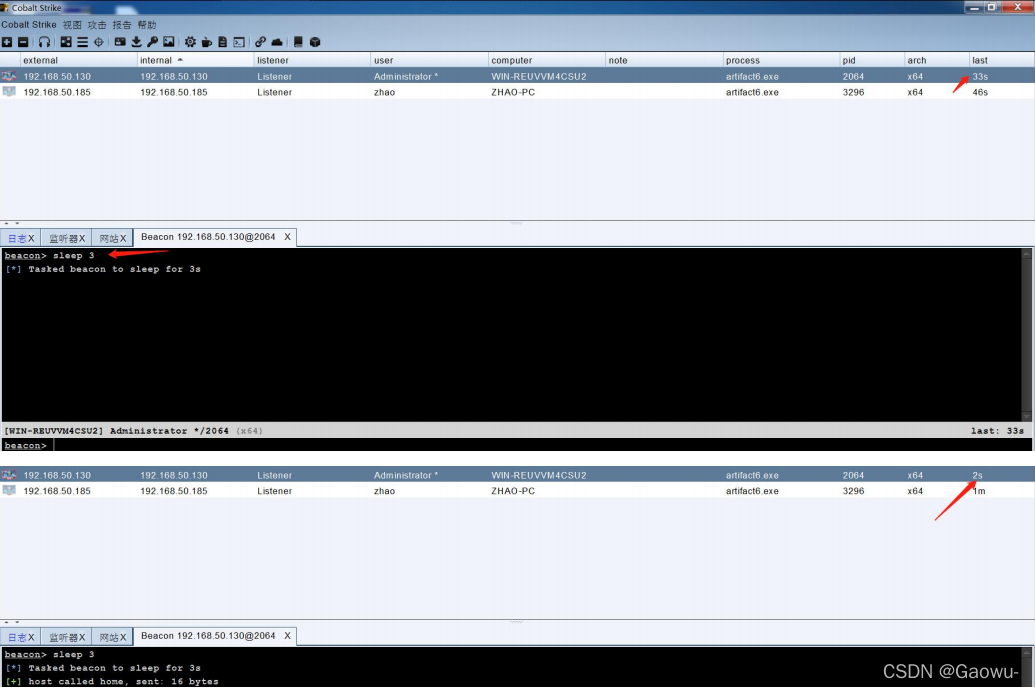Click the last column header
Screen dimensions: 1035x689
[1001, 60]
